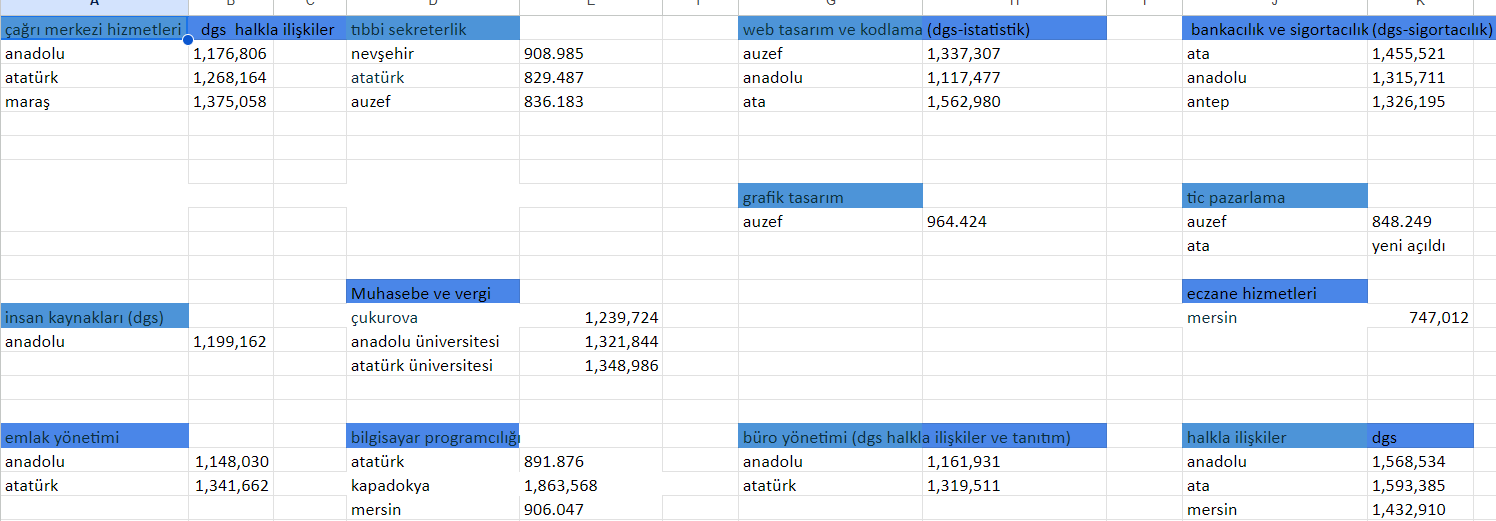The width and height of the screenshot is (1496, 521).
Task: Click the cell with 1,593,385
Action: [1420, 485]
